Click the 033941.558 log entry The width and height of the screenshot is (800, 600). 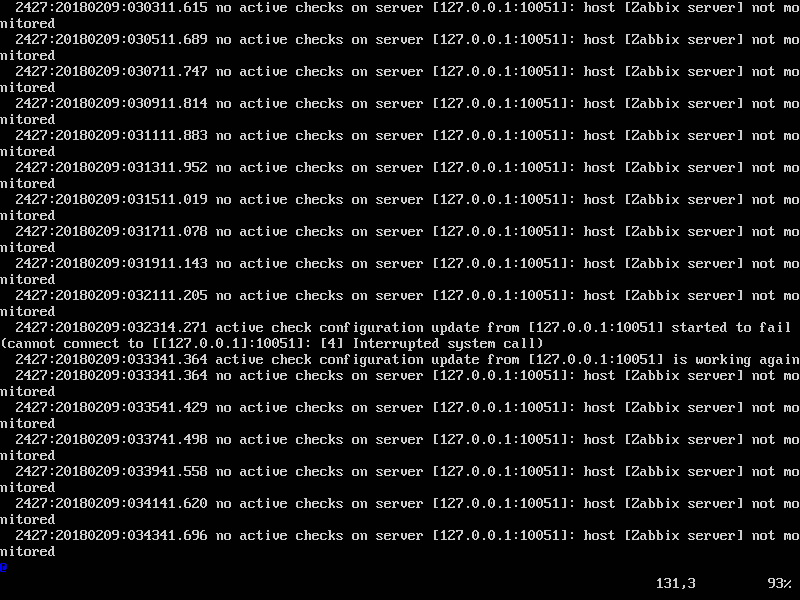click(x=400, y=480)
